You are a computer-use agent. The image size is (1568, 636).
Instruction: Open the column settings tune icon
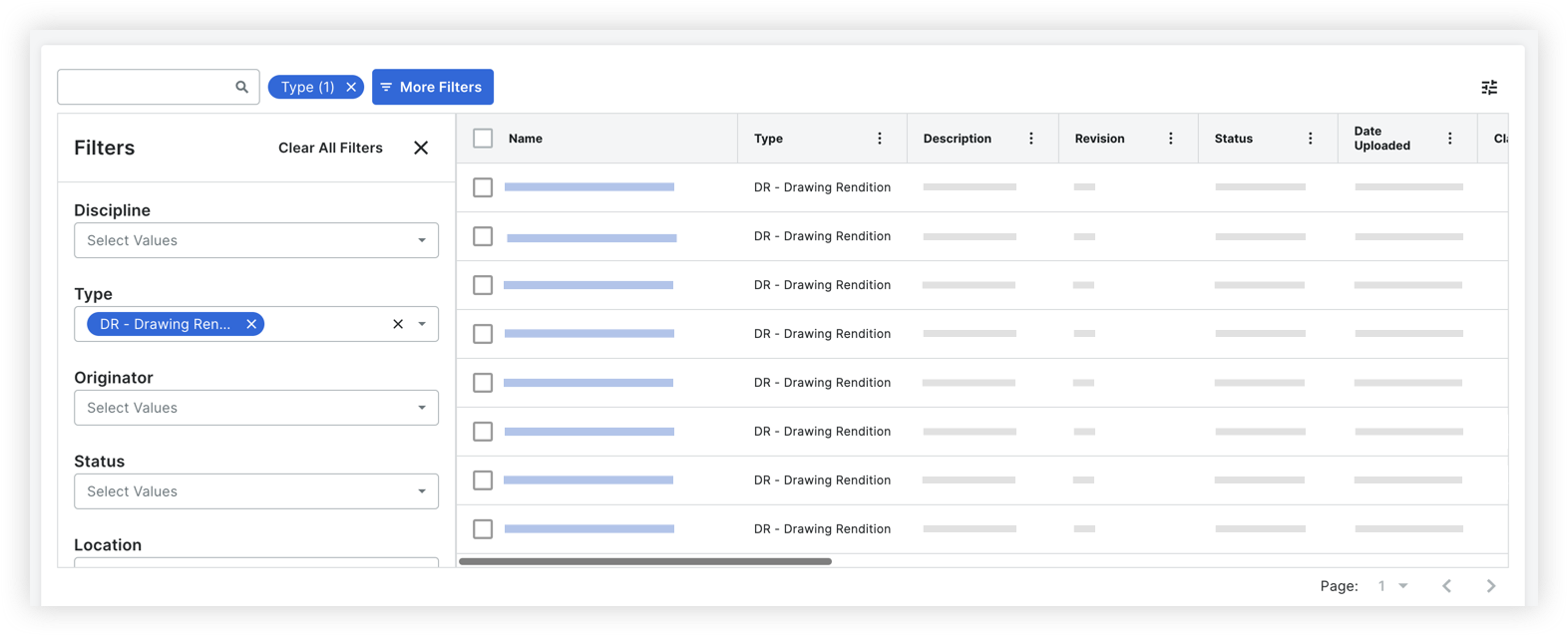[1489, 88]
